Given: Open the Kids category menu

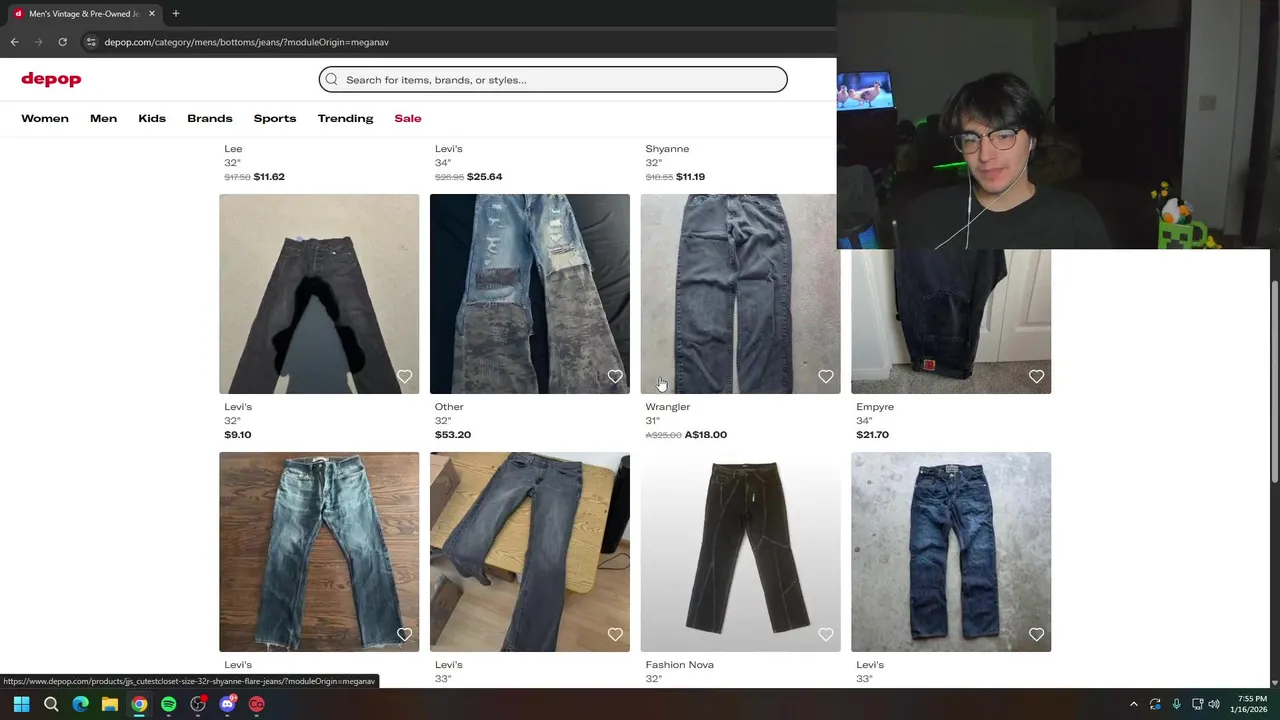Looking at the screenshot, I should (152, 118).
